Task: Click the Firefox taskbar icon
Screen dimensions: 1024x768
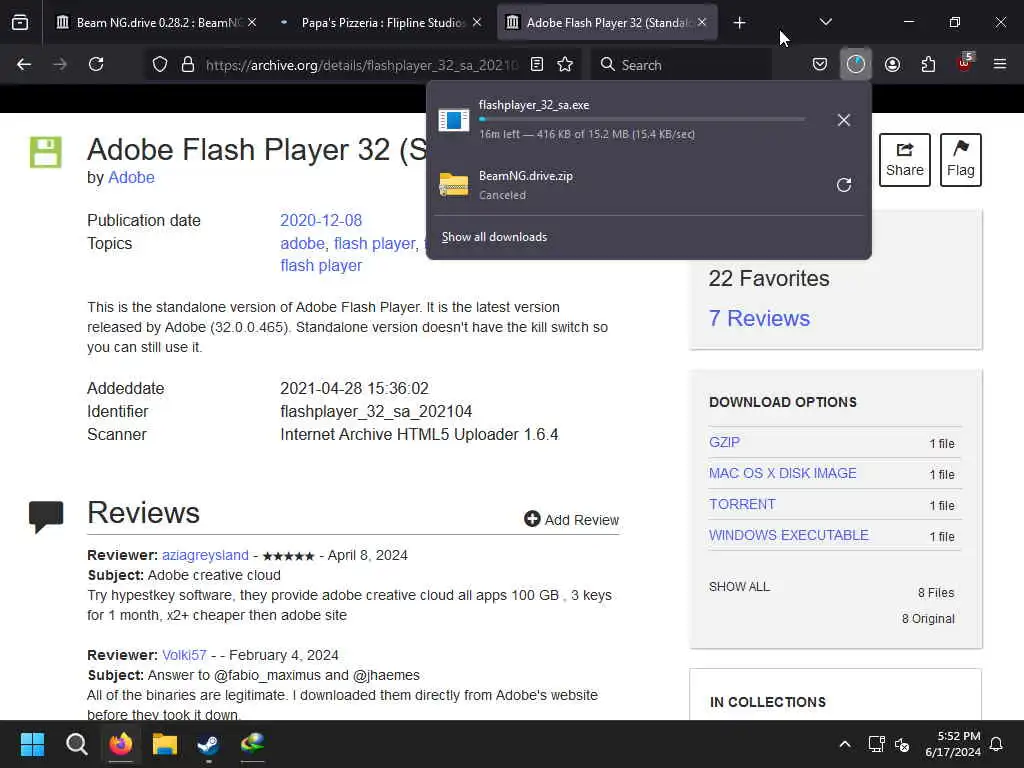Action: (121, 744)
